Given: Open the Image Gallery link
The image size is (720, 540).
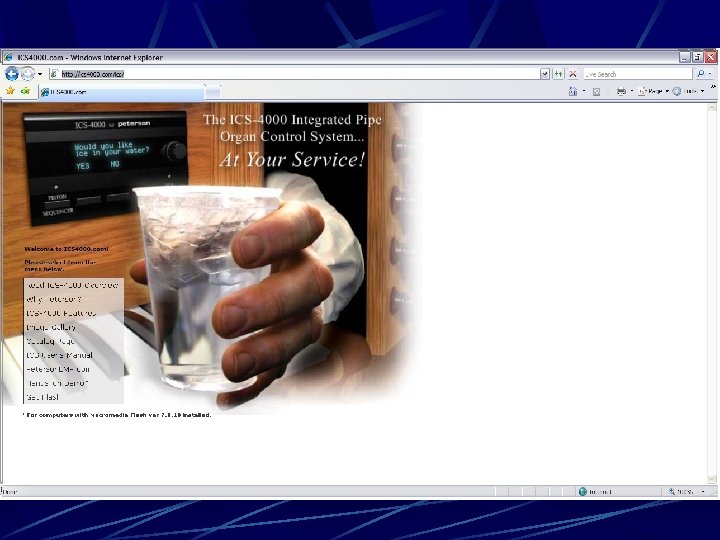Looking at the screenshot, I should 51,327.
